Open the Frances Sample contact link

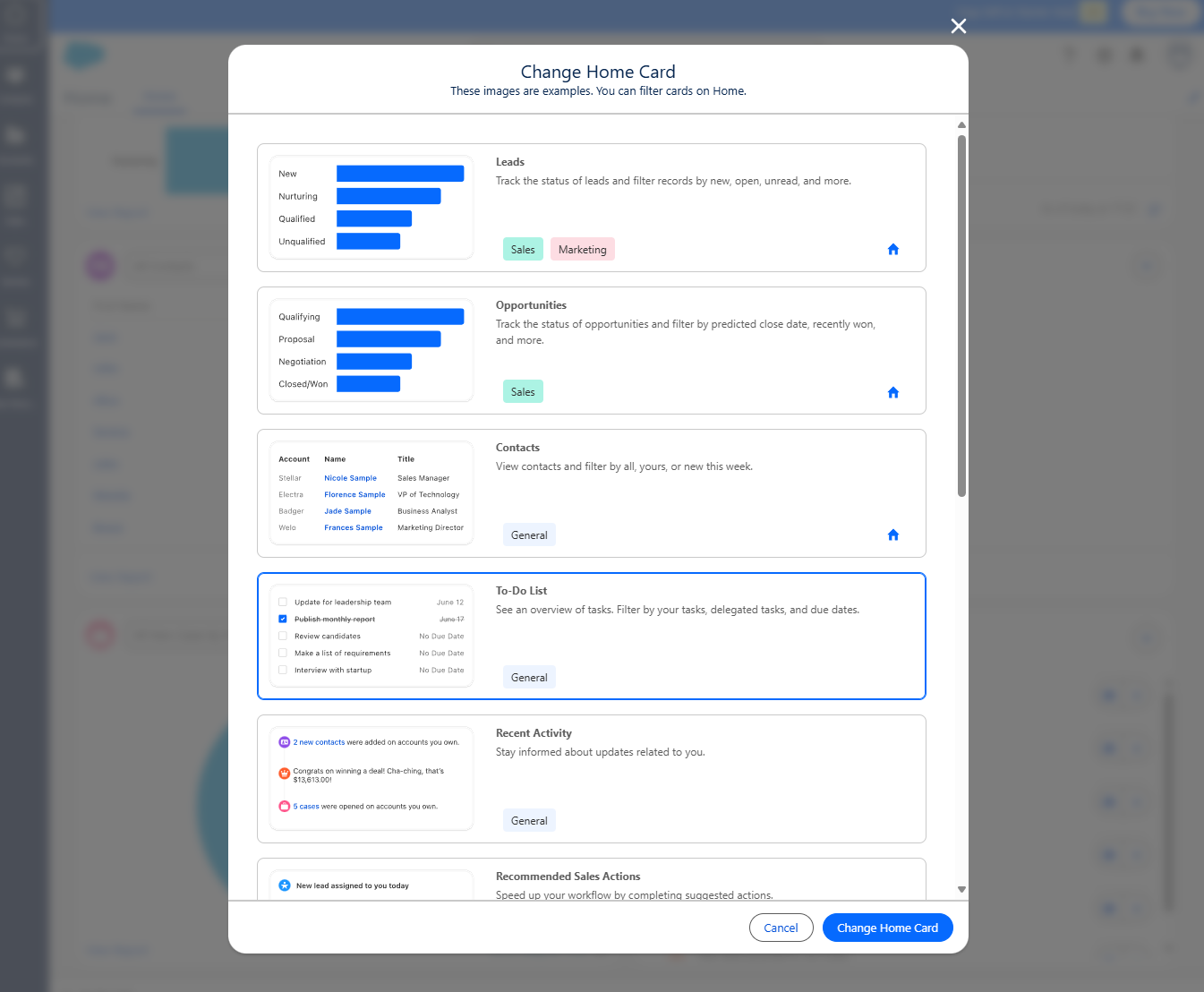(x=353, y=527)
